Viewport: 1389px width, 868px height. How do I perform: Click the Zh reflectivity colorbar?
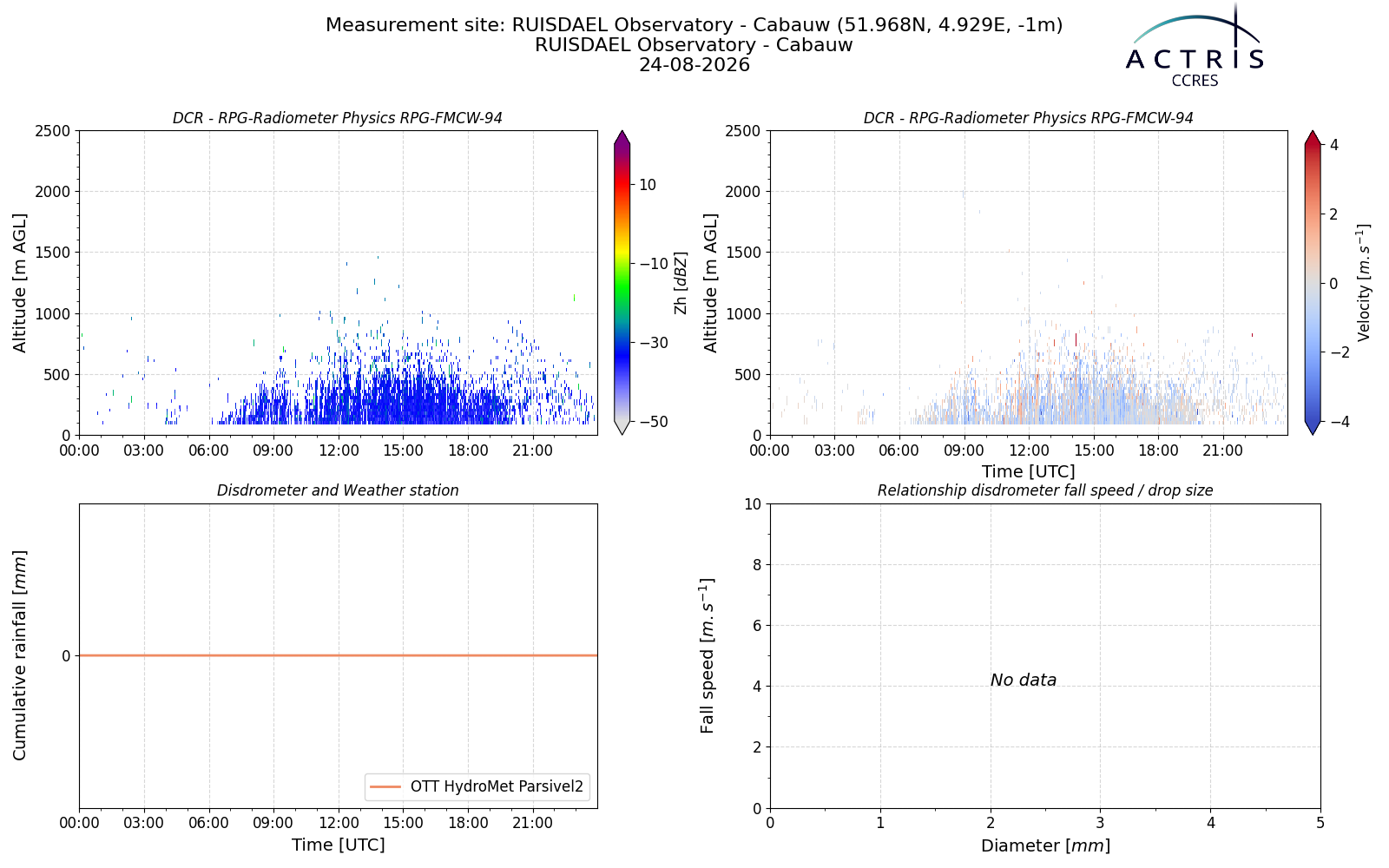click(x=622, y=283)
